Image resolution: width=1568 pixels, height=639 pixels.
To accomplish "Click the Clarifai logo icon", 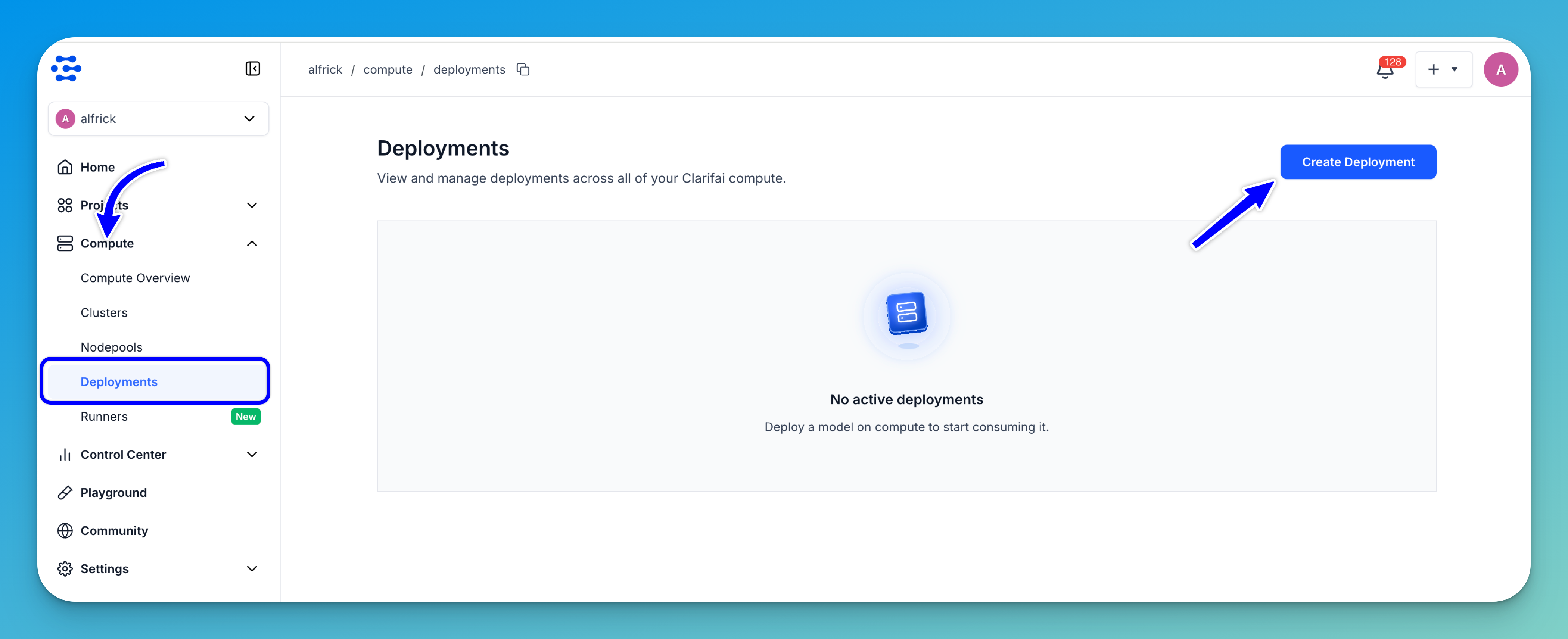I will tap(66, 68).
